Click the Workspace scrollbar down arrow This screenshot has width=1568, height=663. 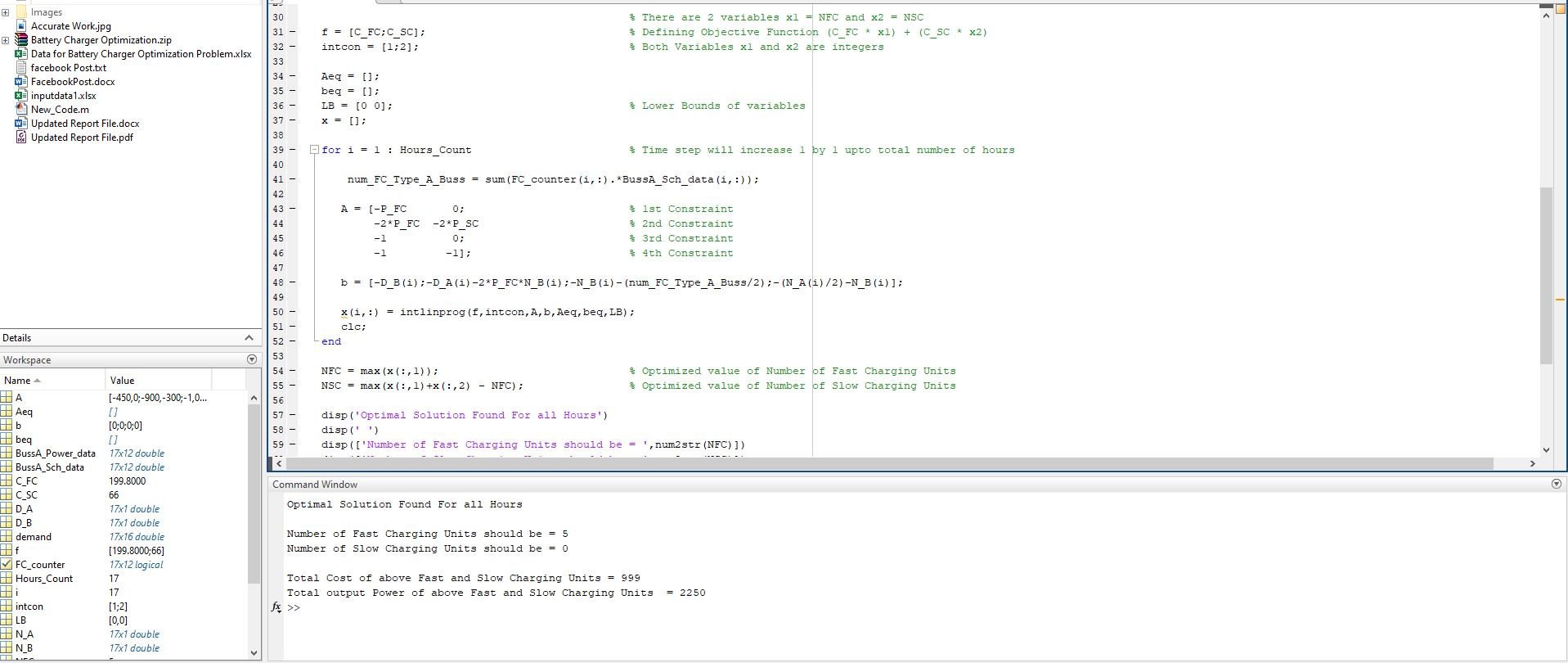(254, 653)
